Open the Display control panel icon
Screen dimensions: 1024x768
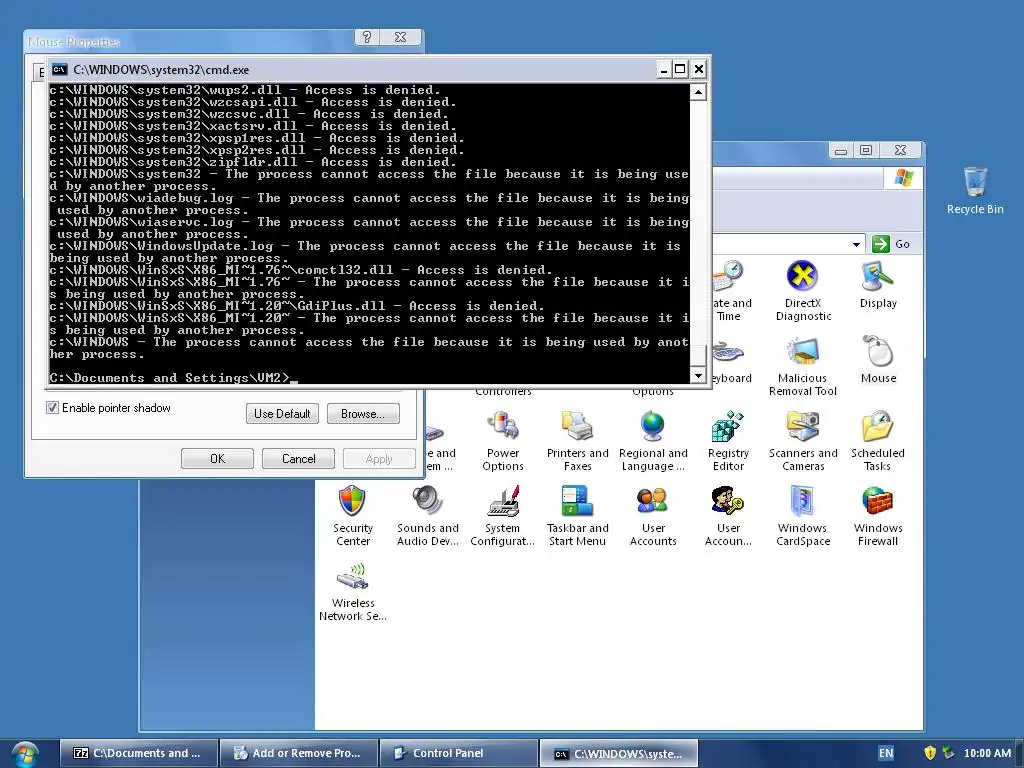878,283
